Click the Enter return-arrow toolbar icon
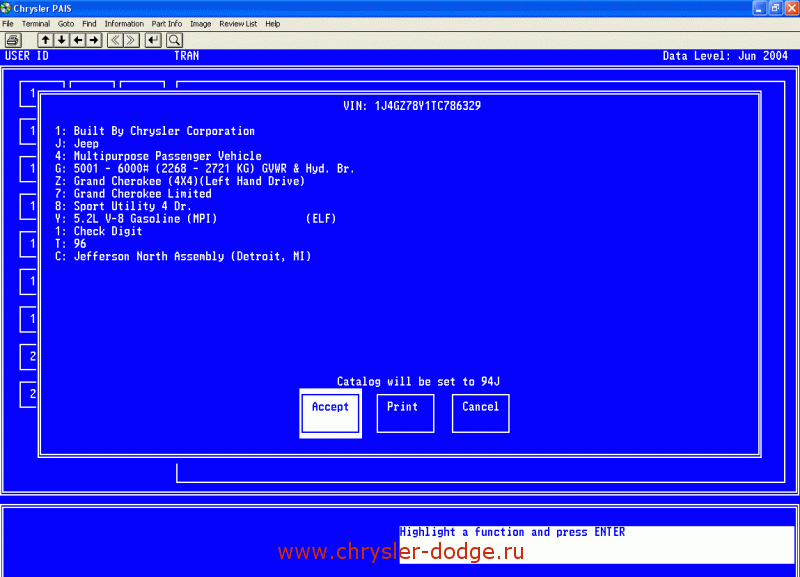The width and height of the screenshot is (800, 577). (153, 40)
